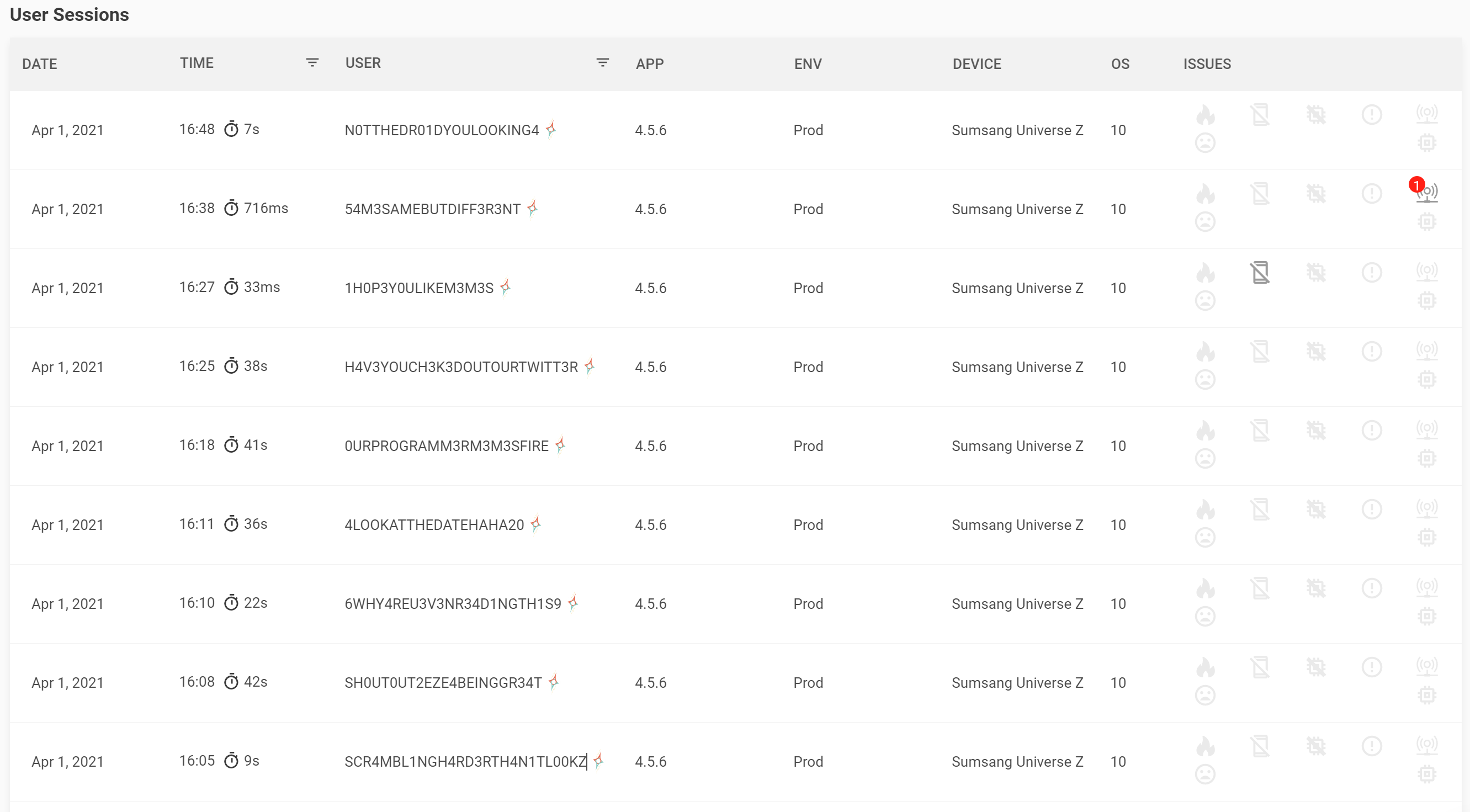
Task: Click the star icon next to SH0UT0UT2EZE4BEINGGR34T
Action: pos(554,681)
